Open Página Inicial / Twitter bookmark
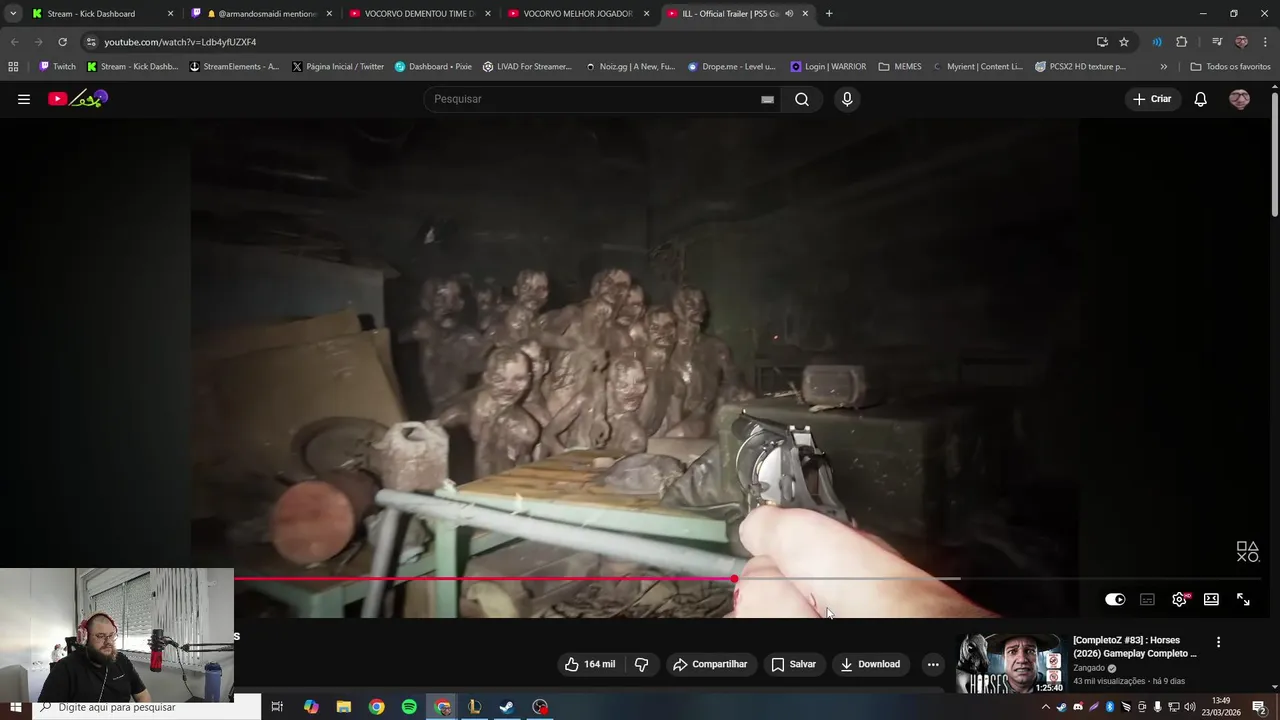This screenshot has width=1280, height=720. click(x=337, y=67)
